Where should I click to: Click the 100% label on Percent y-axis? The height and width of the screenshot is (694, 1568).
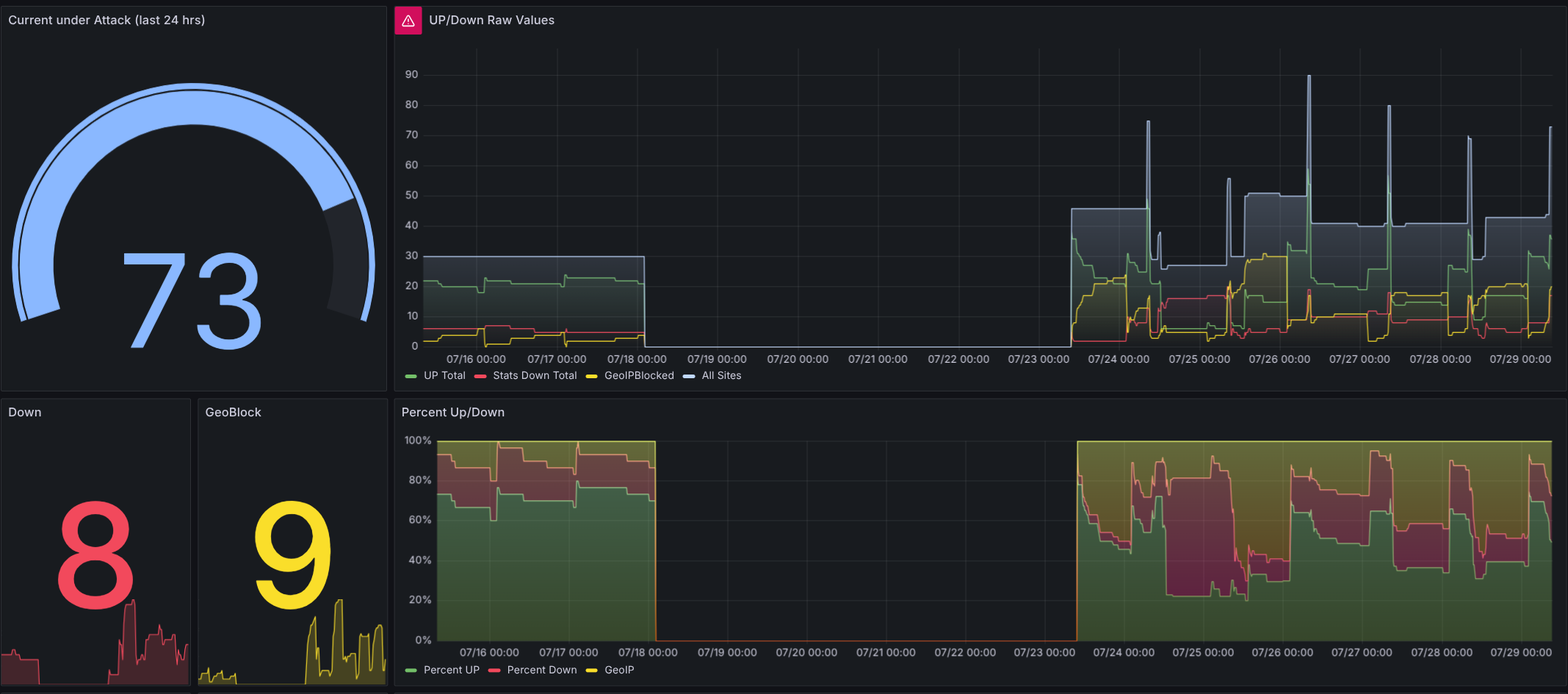(418, 441)
